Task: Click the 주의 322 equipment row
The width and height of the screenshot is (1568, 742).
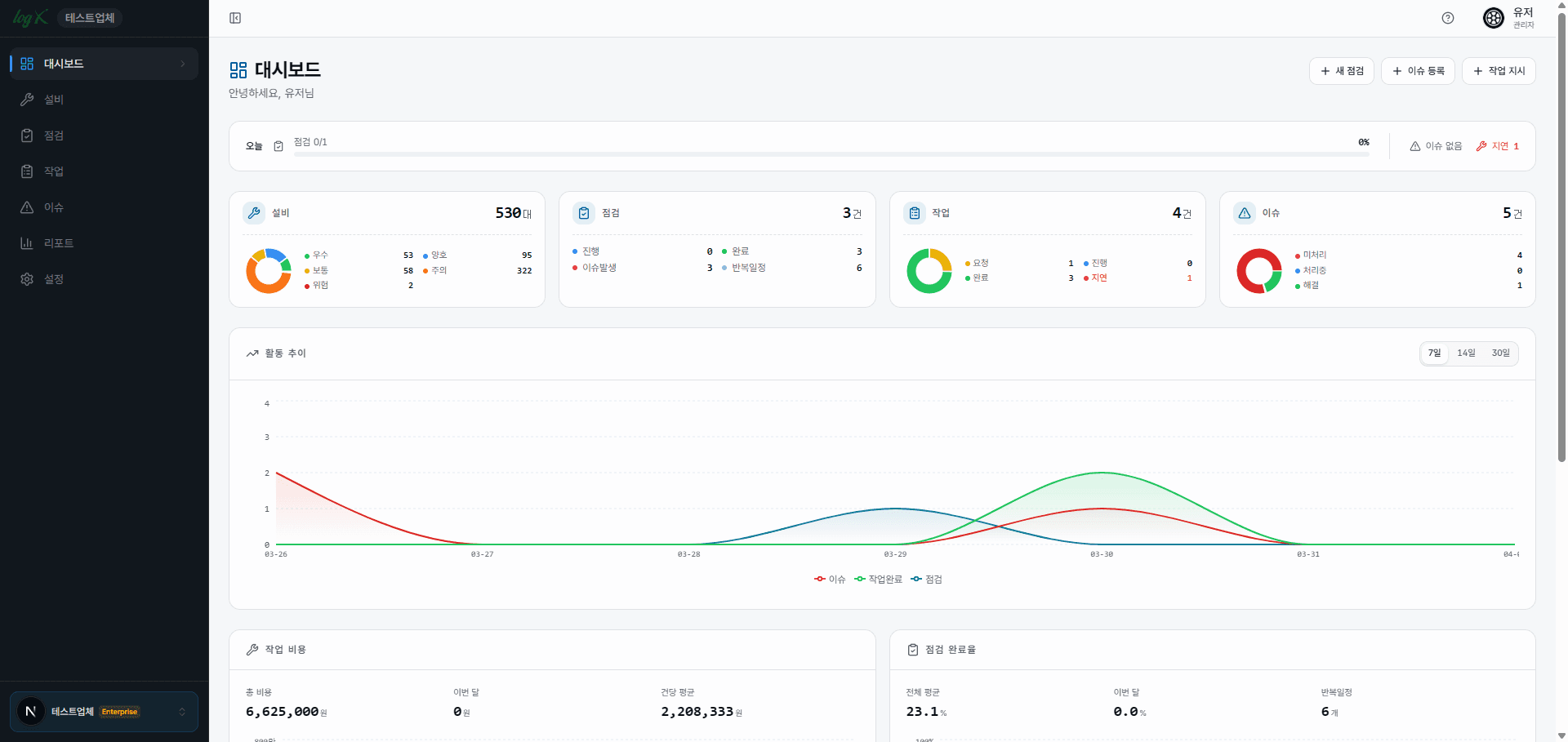Action: (x=477, y=270)
